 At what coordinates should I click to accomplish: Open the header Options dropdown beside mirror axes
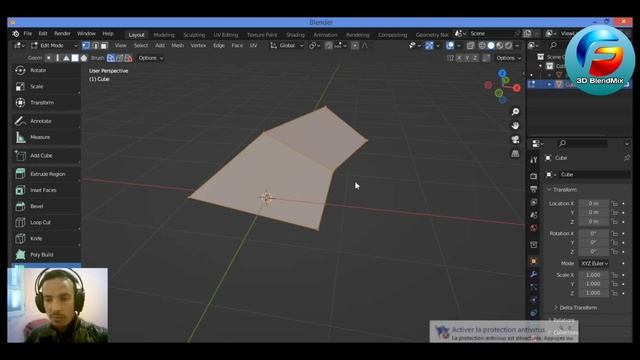(509, 58)
